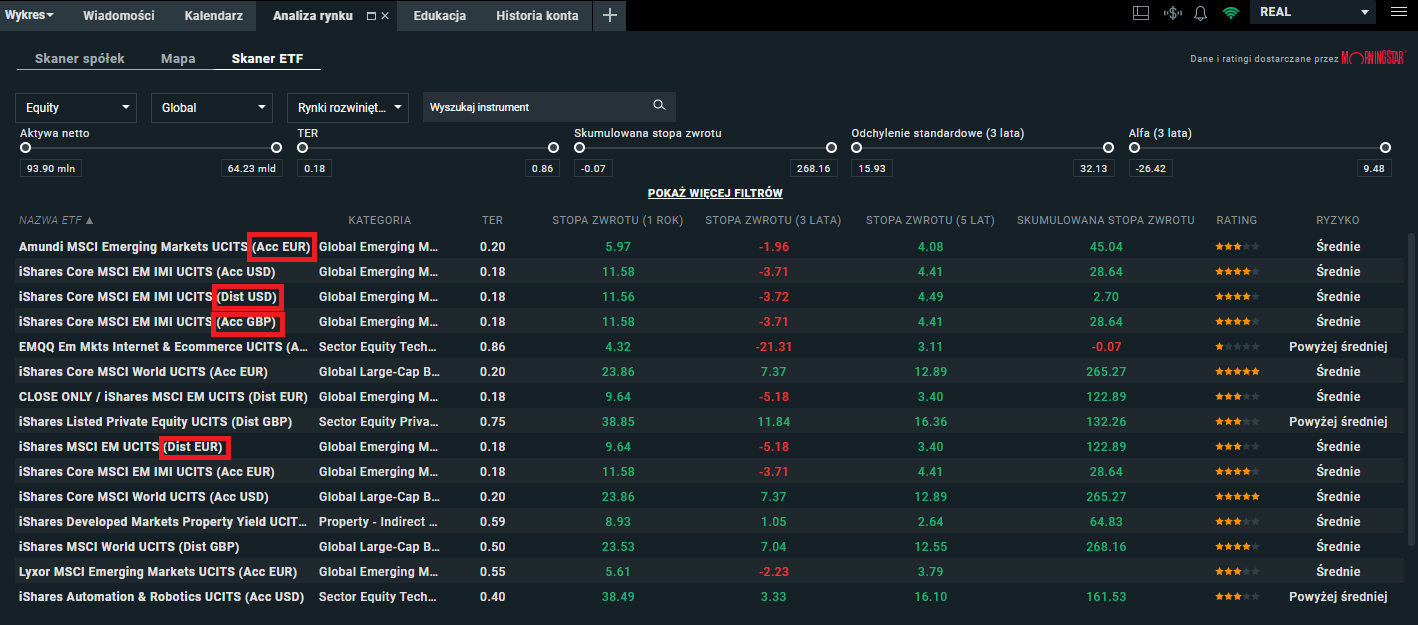
Task: Close the Analiza rynku tab
Action: coord(385,16)
